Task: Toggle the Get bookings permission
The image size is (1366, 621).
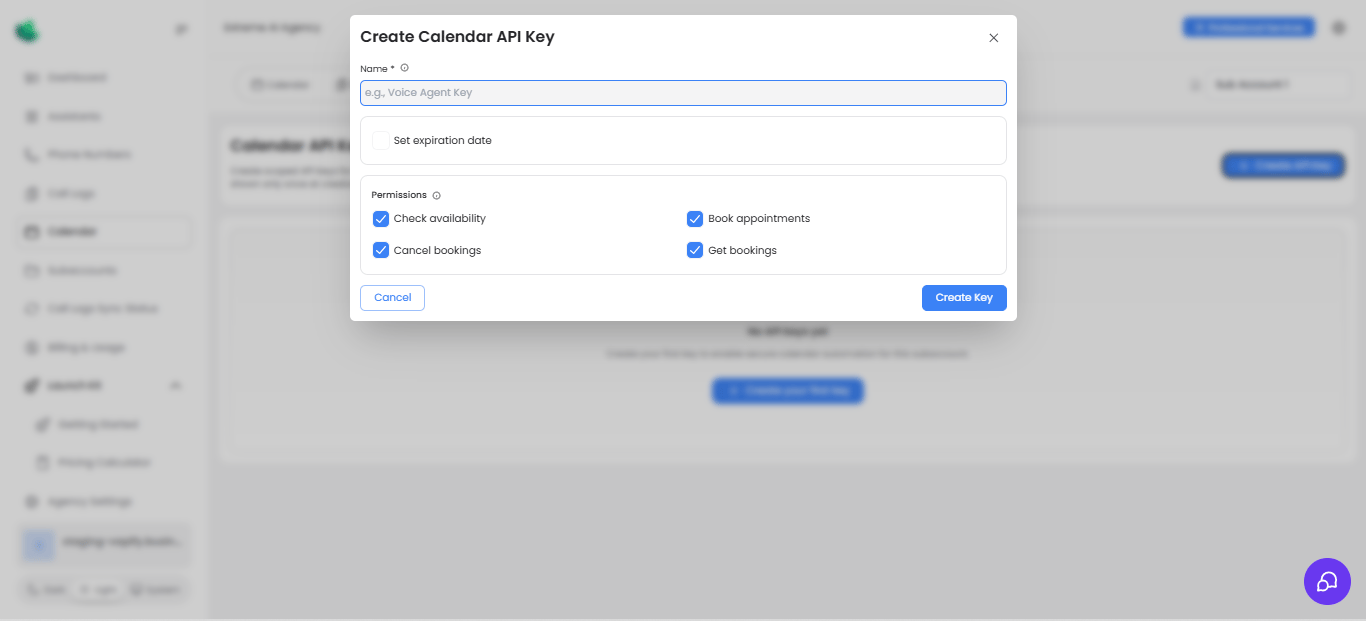Action: [695, 251]
